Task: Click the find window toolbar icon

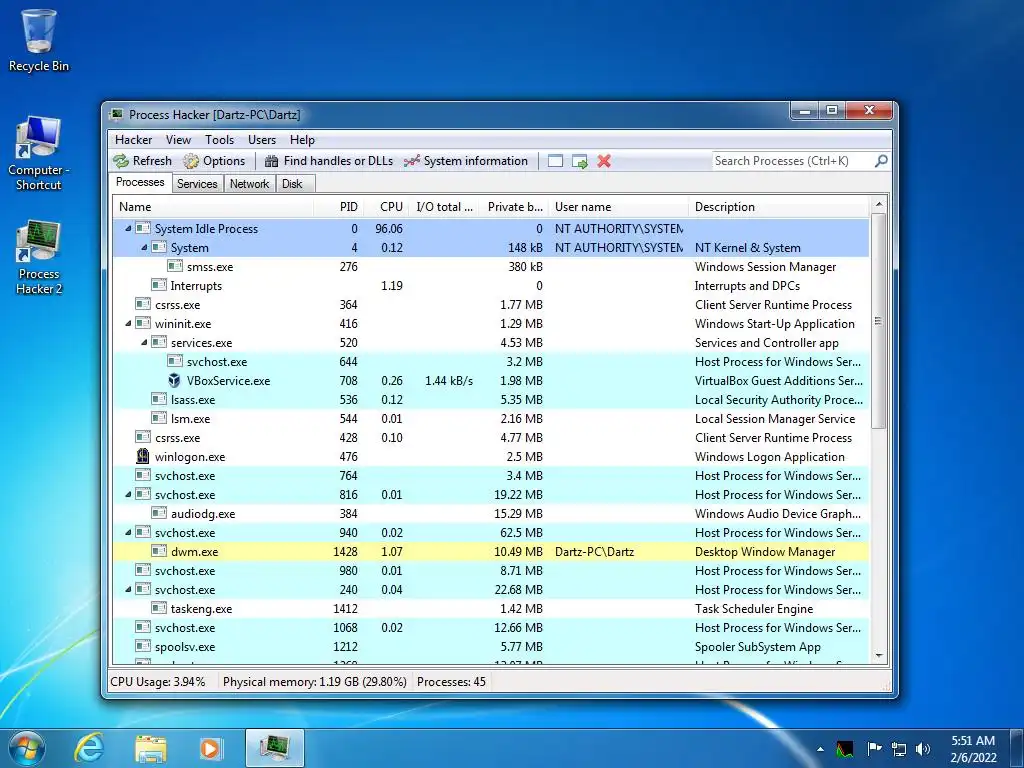Action: [x=555, y=161]
